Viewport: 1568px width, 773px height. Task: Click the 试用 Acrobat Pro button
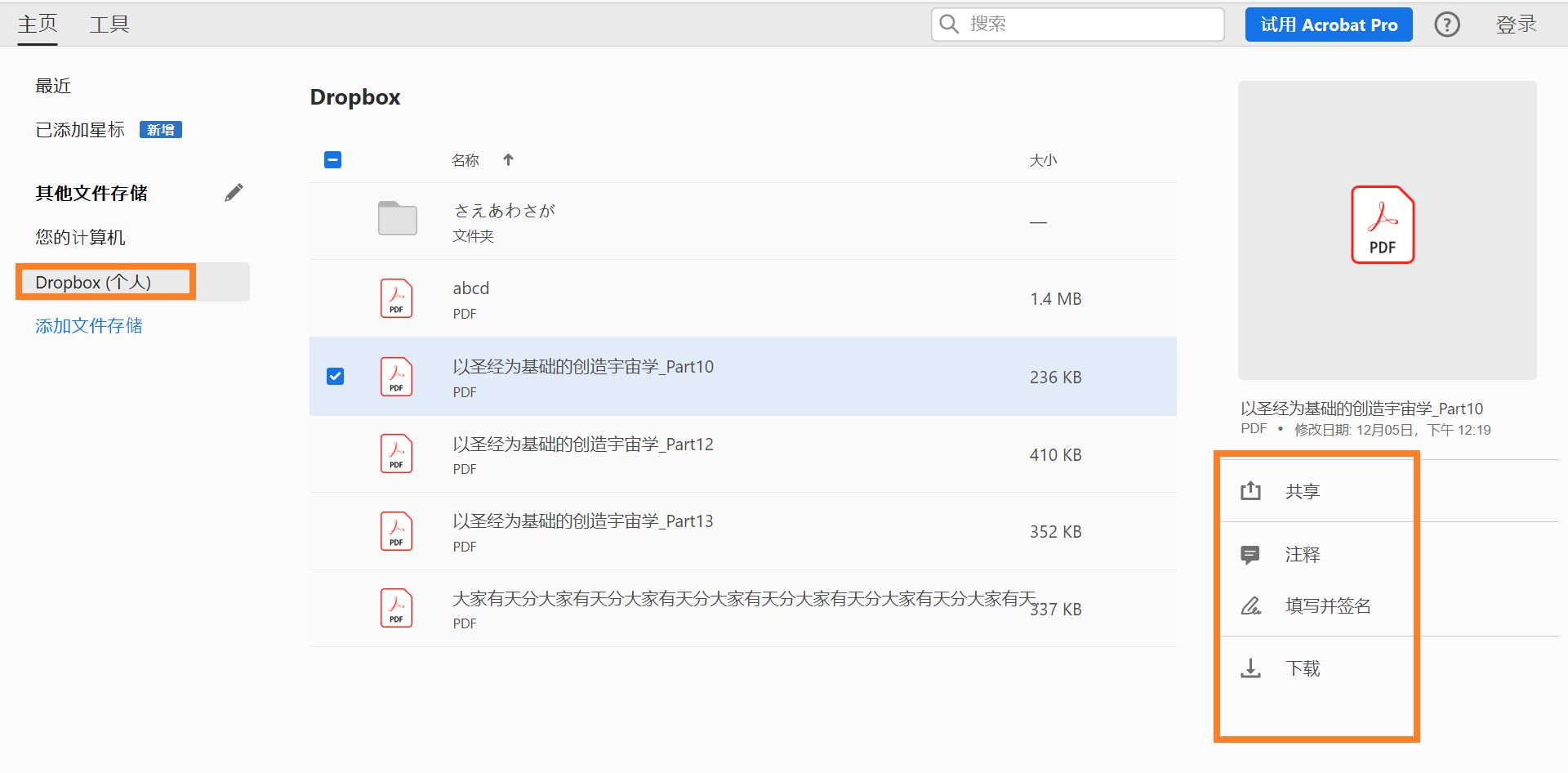pyautogui.click(x=1329, y=25)
